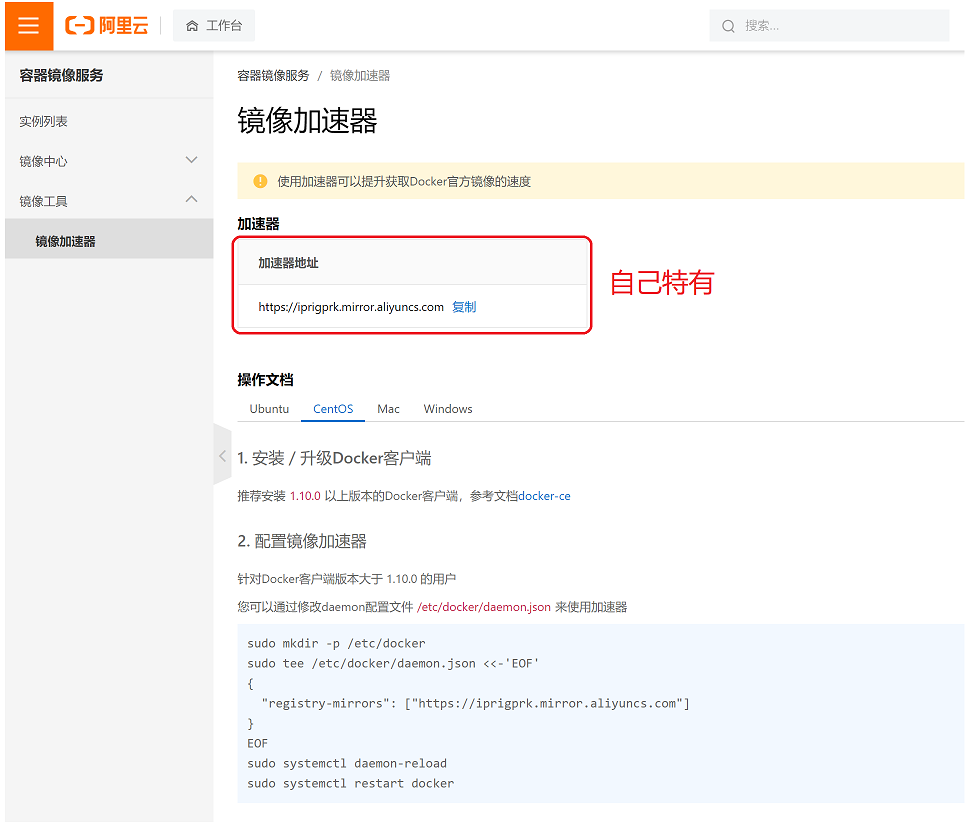Collapse the sidebar with the arrow handle
This screenshot has width=973, height=831.
point(222,456)
